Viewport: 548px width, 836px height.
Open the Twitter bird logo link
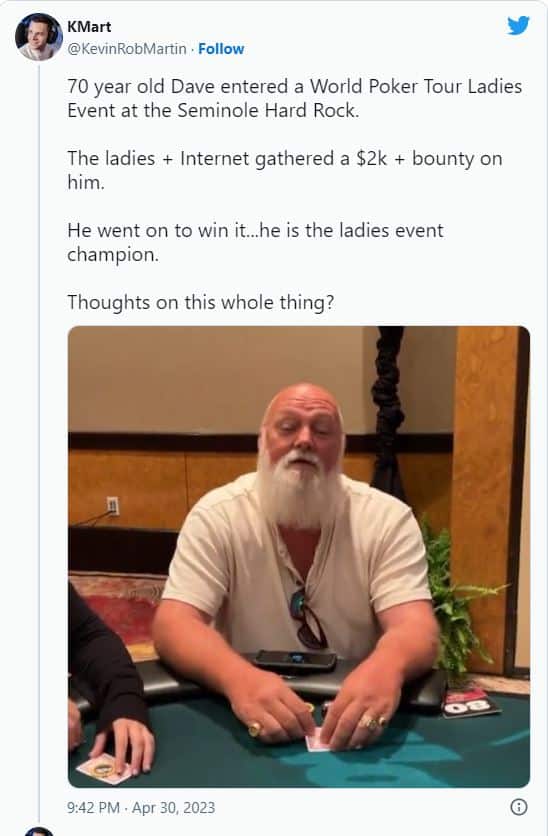[x=518, y=25]
